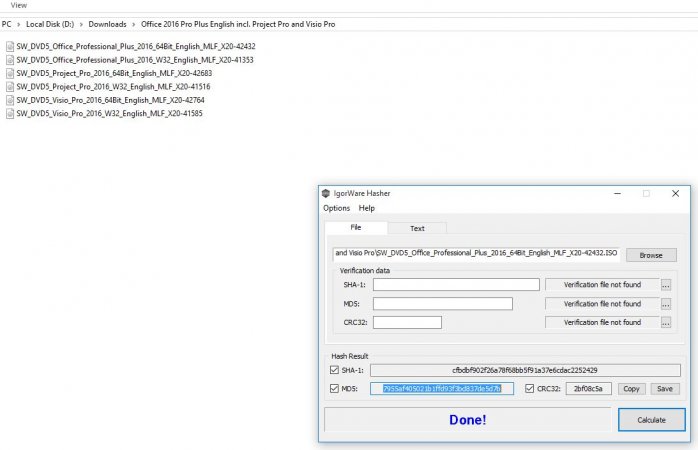Click the Done! progress bar

tap(467, 420)
